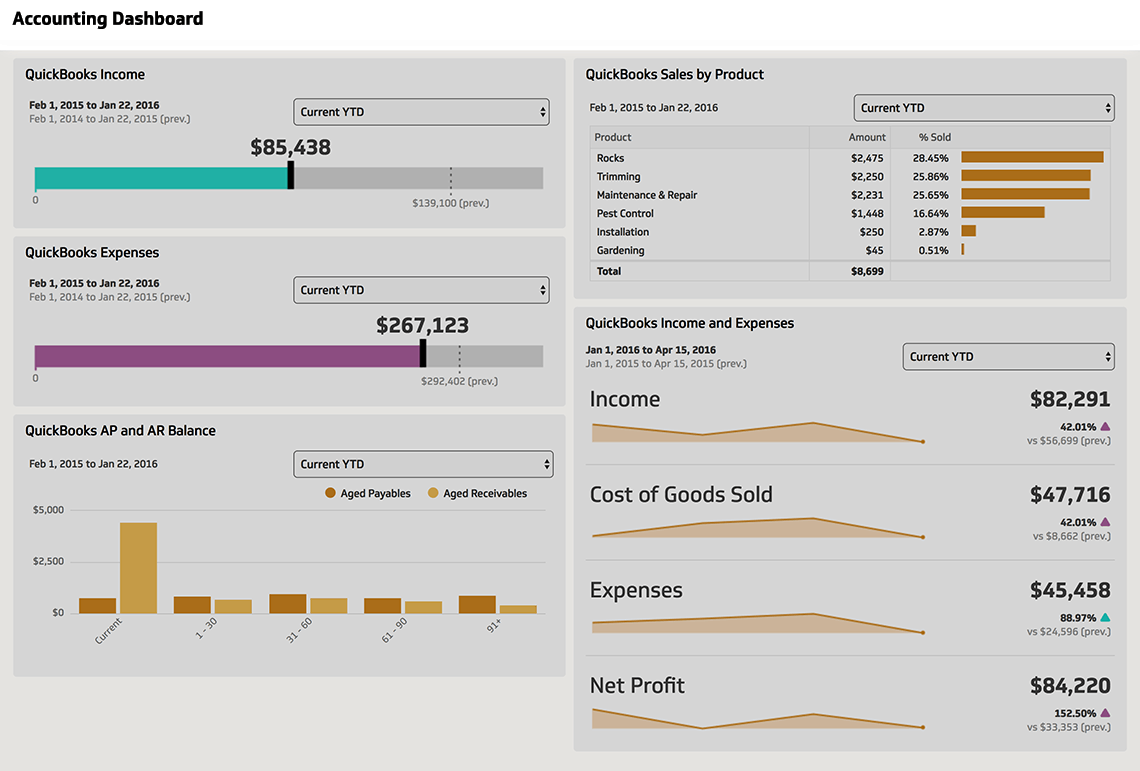This screenshot has width=1140, height=771.
Task: Click the teal trend triangle beside 88.97%
Action: click(1105, 618)
